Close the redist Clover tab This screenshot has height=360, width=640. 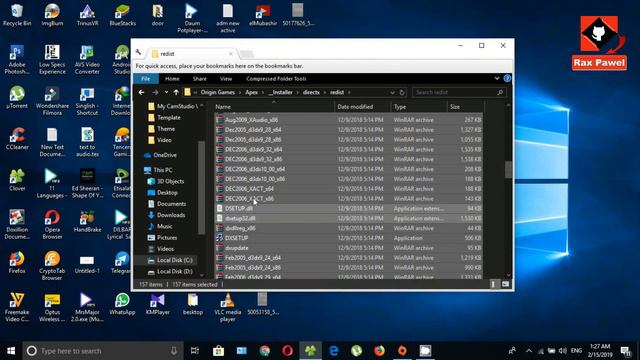coord(231,53)
